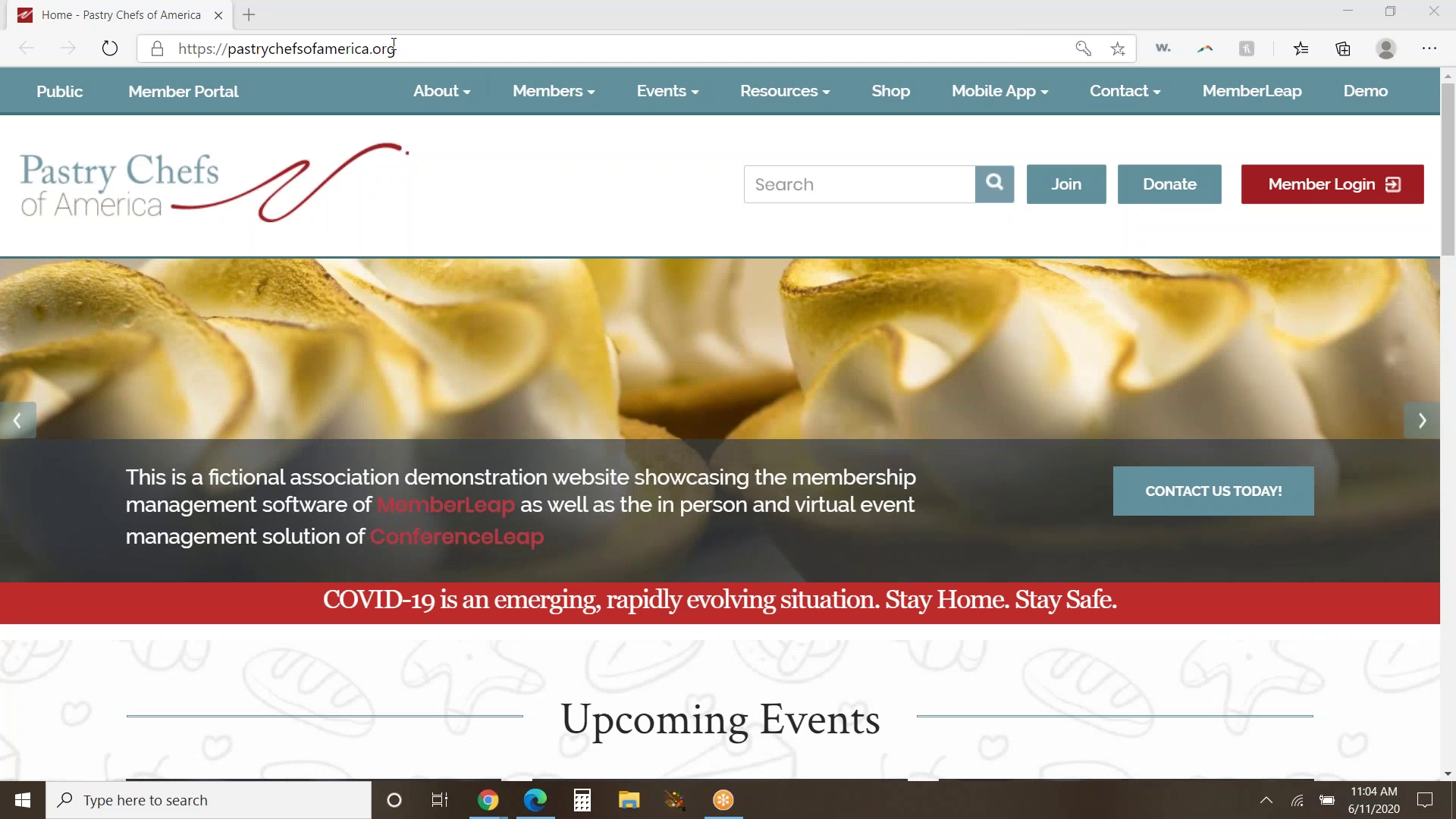Viewport: 1456px width, 819px height.
Task: Open the Windows Start menu
Action: (23, 800)
